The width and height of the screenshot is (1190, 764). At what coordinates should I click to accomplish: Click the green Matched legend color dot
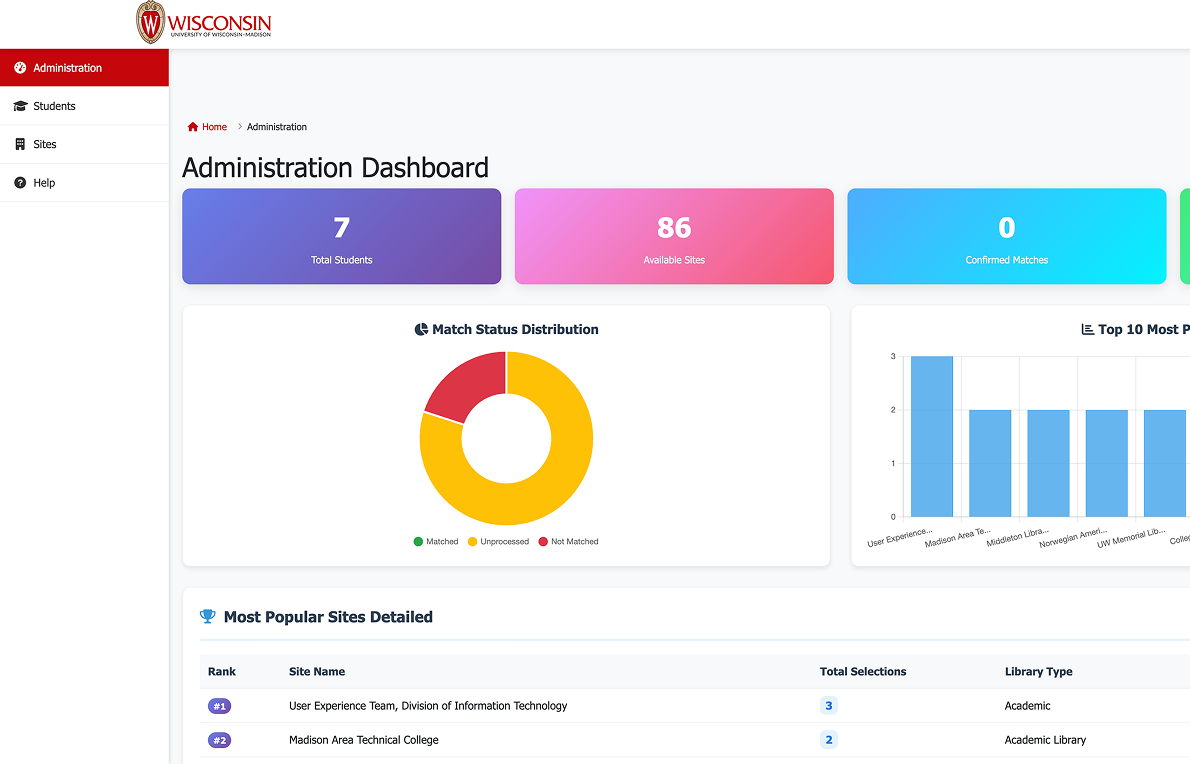418,542
